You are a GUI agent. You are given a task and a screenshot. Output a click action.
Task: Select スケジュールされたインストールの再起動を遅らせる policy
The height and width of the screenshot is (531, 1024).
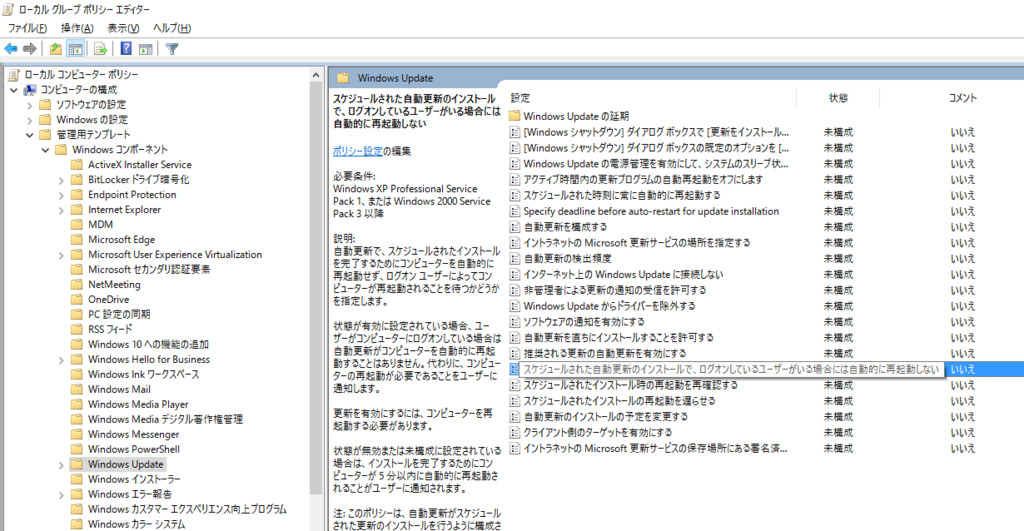coord(619,401)
